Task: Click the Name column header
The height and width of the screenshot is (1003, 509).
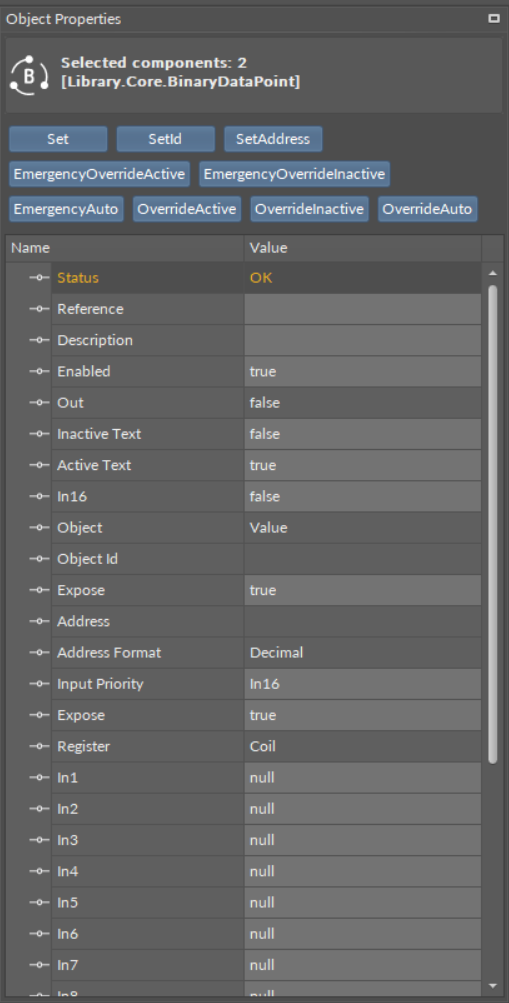Action: (x=125, y=248)
